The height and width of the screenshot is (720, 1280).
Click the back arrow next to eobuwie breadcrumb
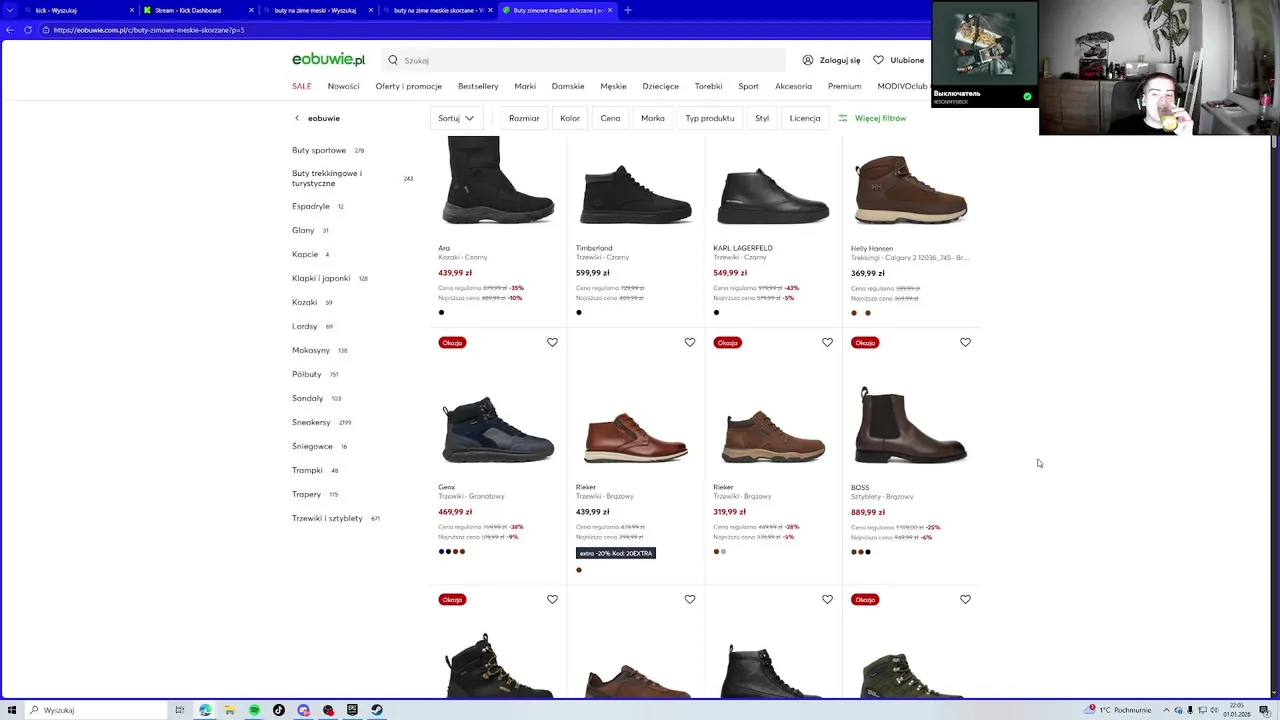297,118
